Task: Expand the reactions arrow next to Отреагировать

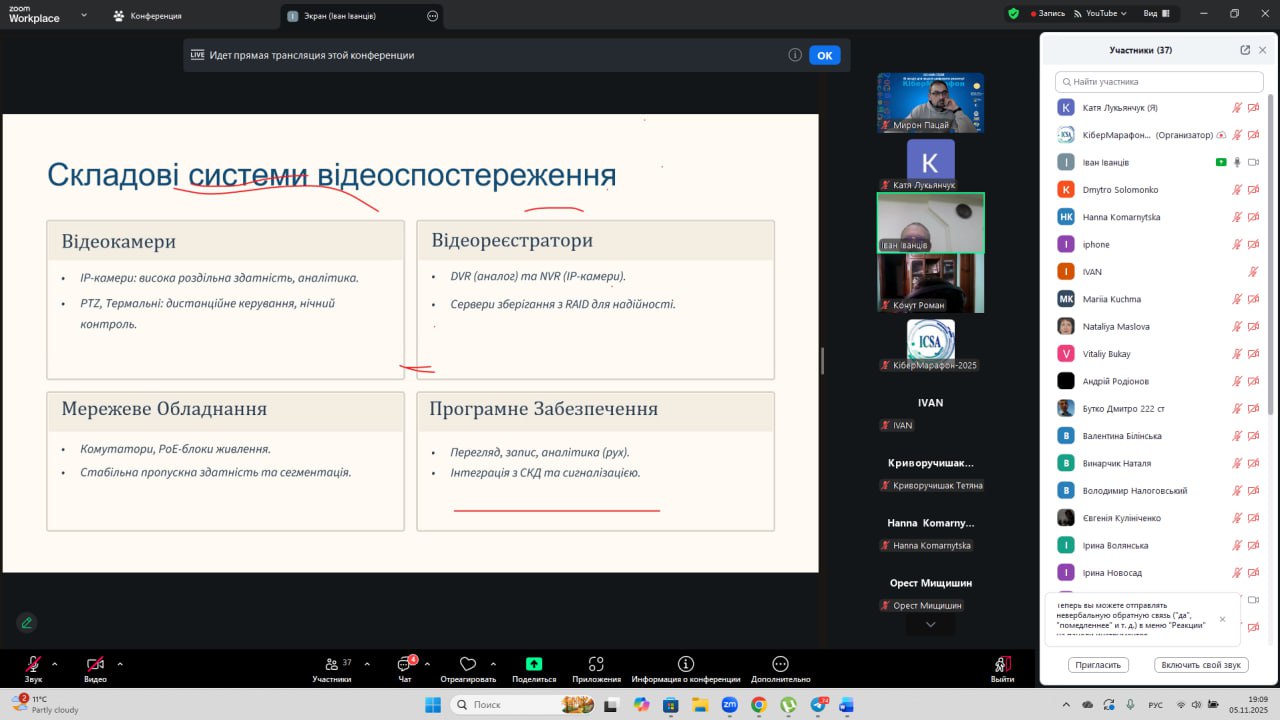Action: (493, 663)
